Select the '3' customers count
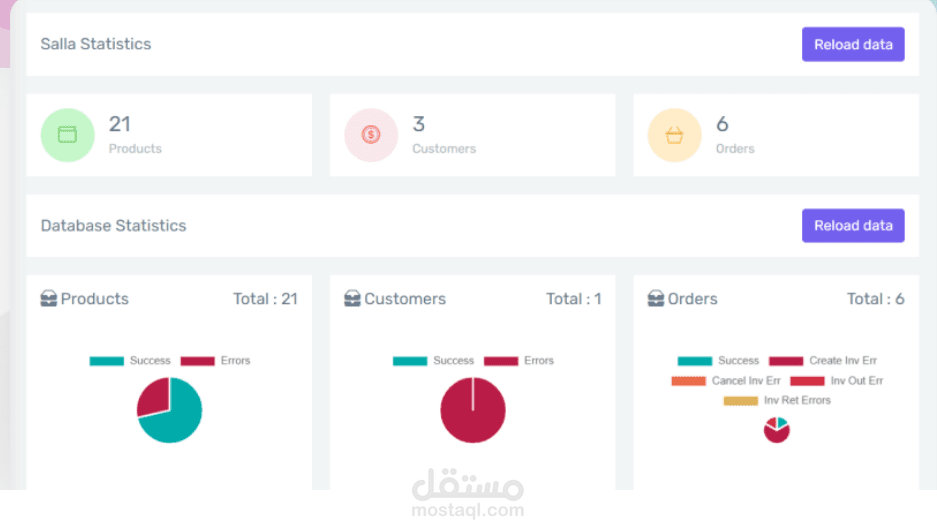This screenshot has height=531, width=937. click(x=418, y=124)
